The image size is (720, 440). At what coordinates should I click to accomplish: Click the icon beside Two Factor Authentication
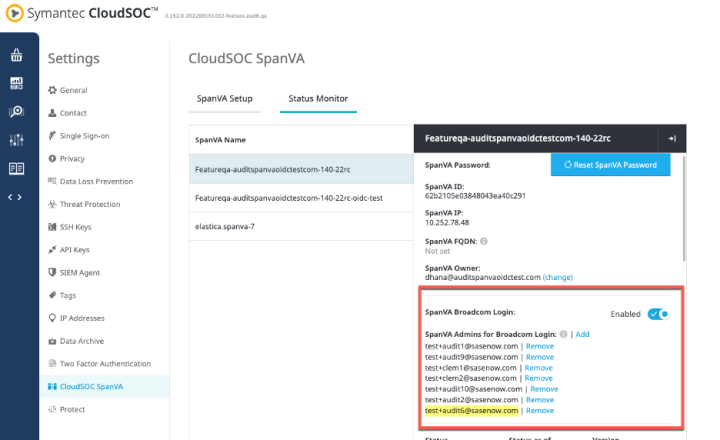coord(52,363)
